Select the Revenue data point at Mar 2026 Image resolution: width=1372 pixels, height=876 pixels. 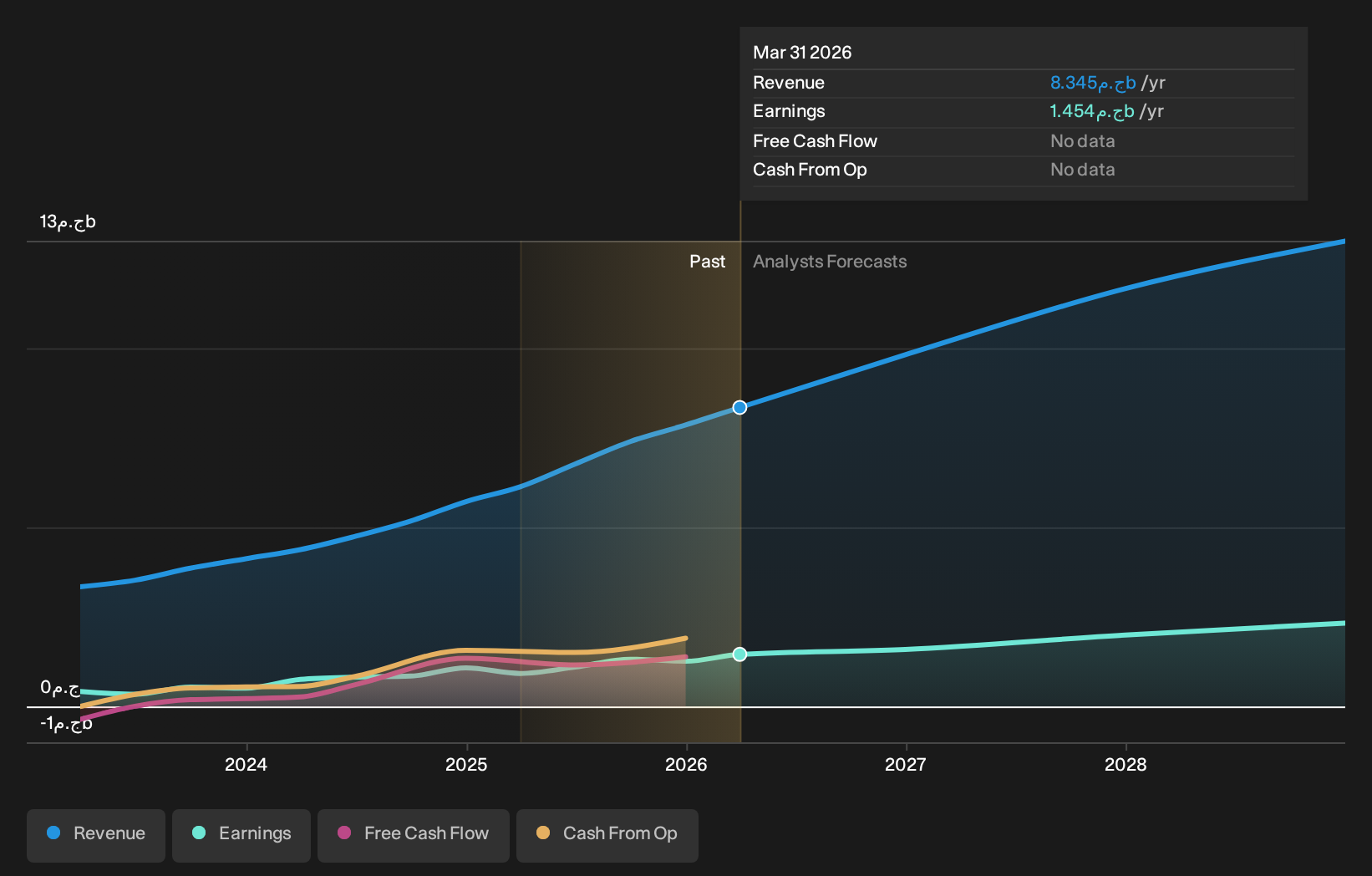click(739, 407)
